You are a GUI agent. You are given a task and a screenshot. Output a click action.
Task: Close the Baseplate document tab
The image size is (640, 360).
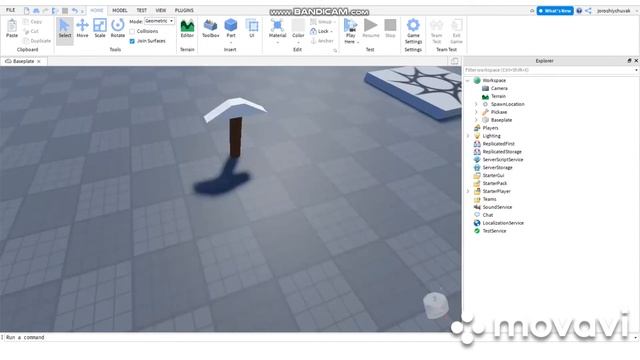39,61
